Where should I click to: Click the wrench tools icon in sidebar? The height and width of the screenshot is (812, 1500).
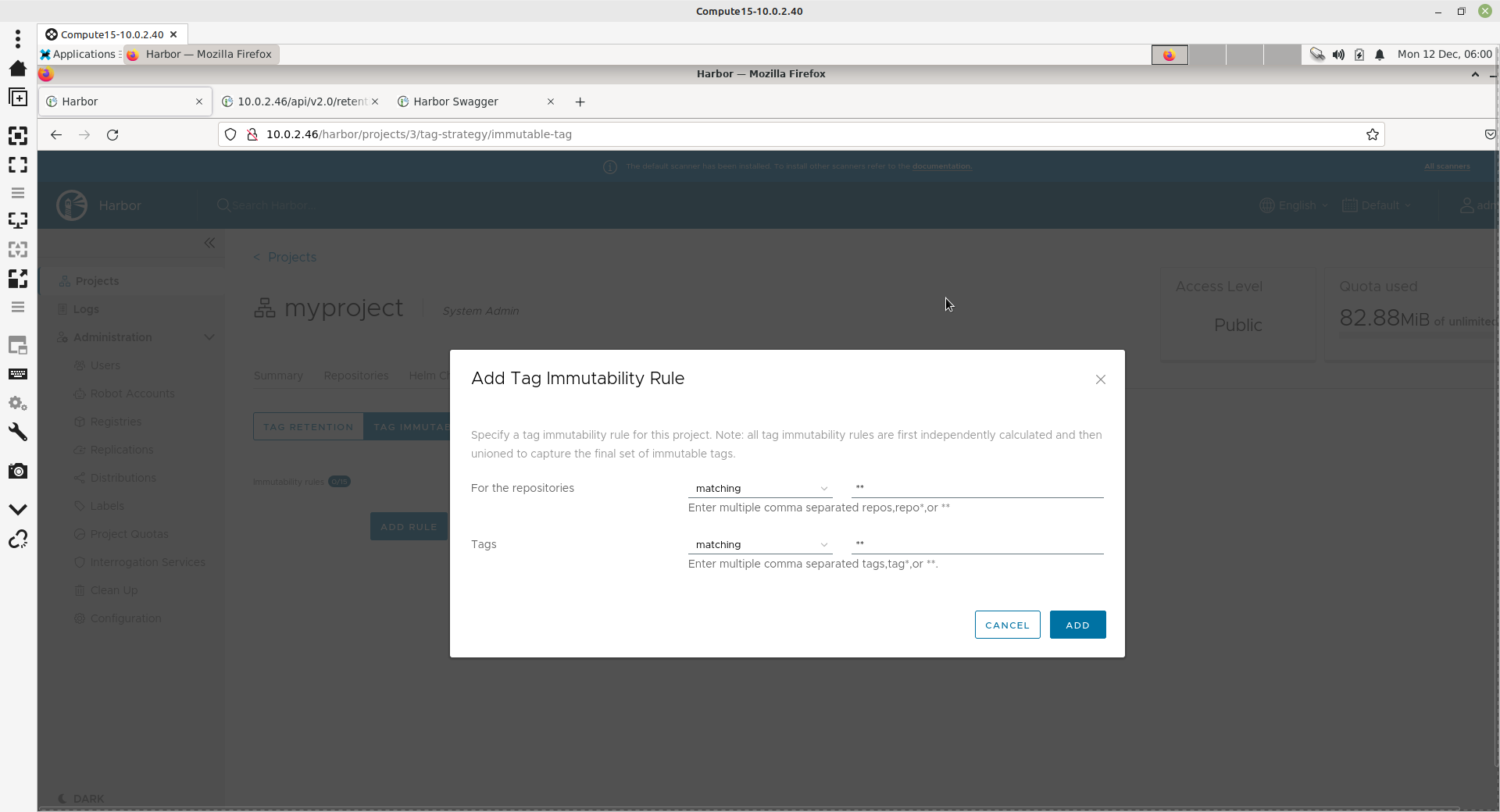coord(18,433)
